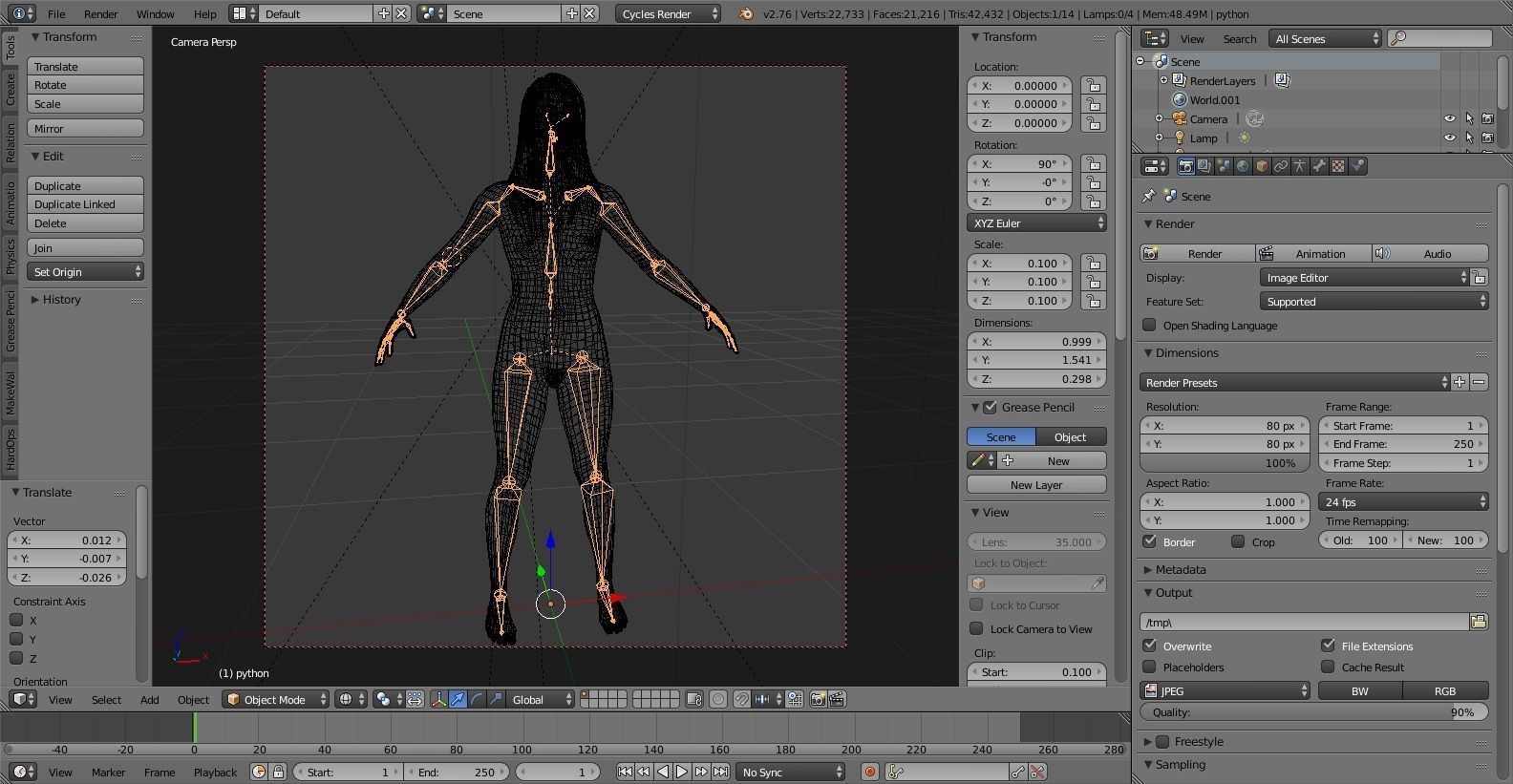Open the Constraints properties chain-link icon

(1281, 166)
